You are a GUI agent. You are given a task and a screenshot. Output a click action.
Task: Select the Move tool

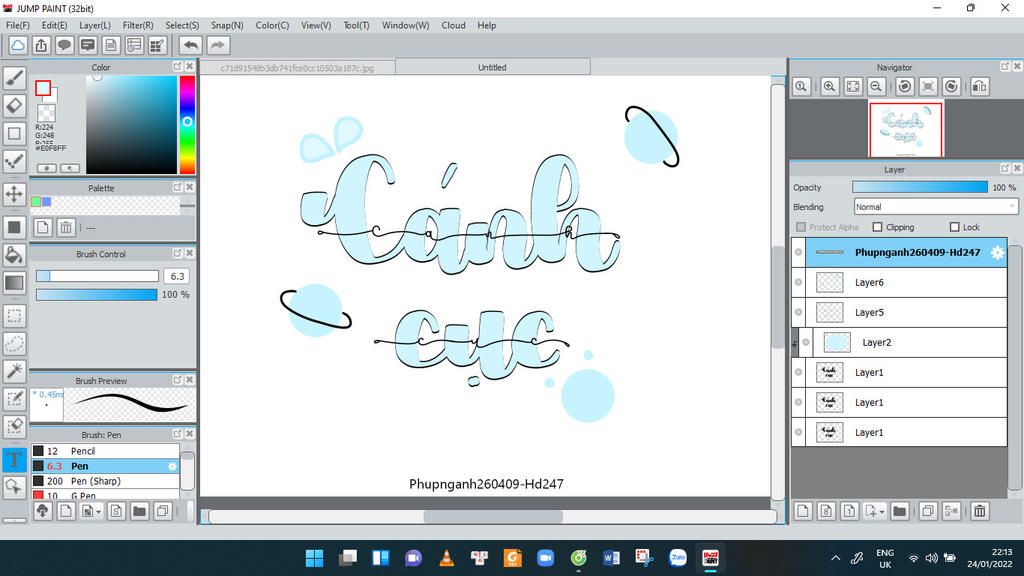click(x=14, y=194)
